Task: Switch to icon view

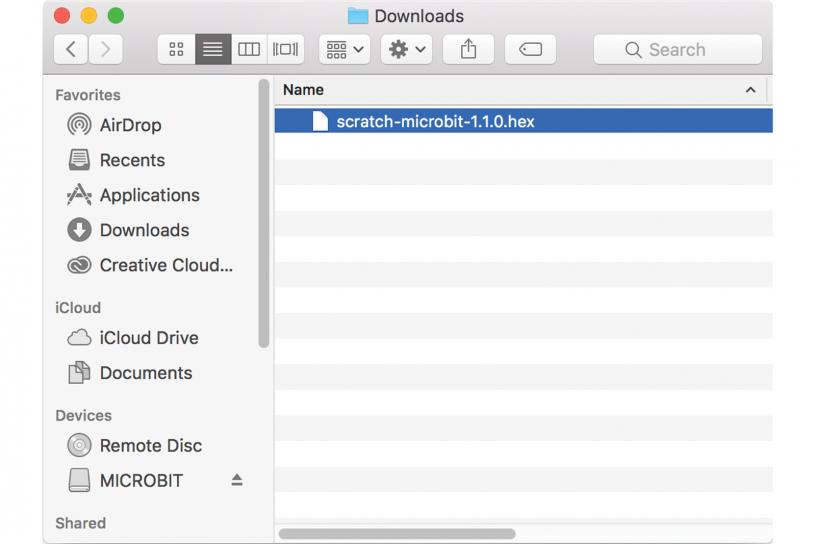Action: click(x=176, y=49)
